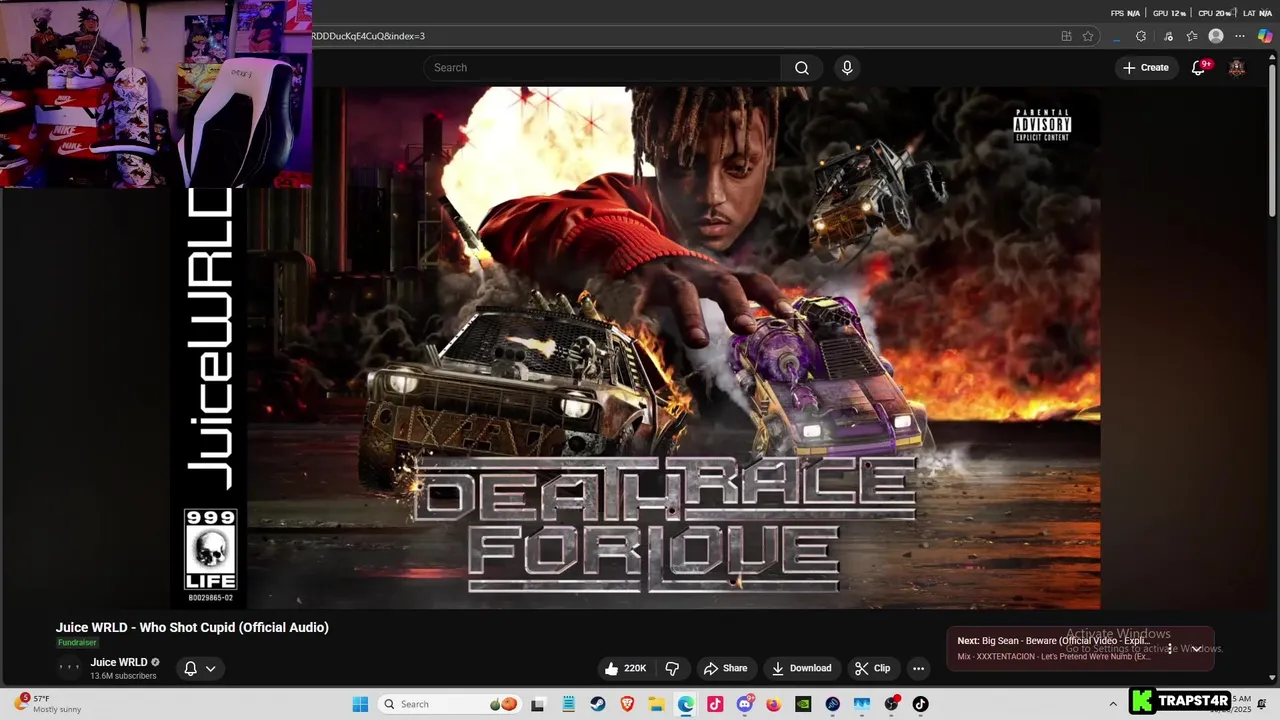Click the Juice WRLD channel avatar
Screen dimensions: 1280x720
pyautogui.click(x=69, y=668)
